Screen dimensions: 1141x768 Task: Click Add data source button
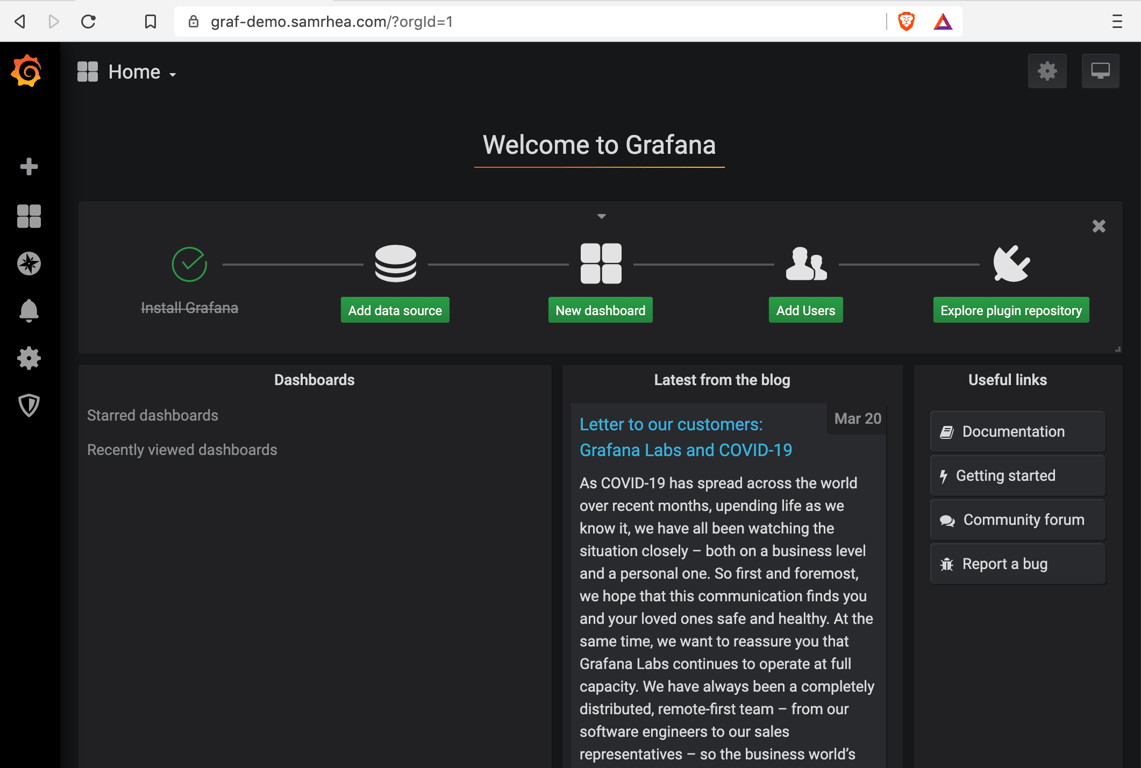pos(395,310)
